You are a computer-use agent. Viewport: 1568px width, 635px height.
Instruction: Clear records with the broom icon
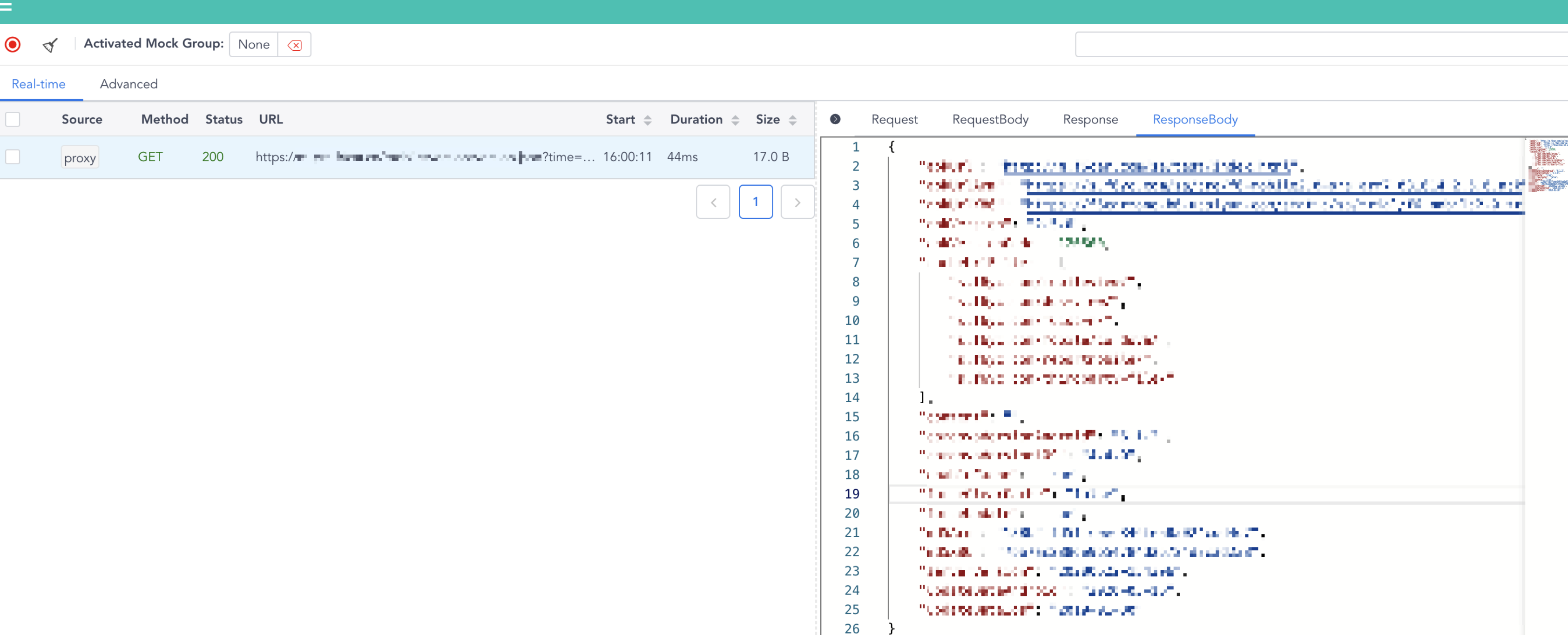pos(50,45)
